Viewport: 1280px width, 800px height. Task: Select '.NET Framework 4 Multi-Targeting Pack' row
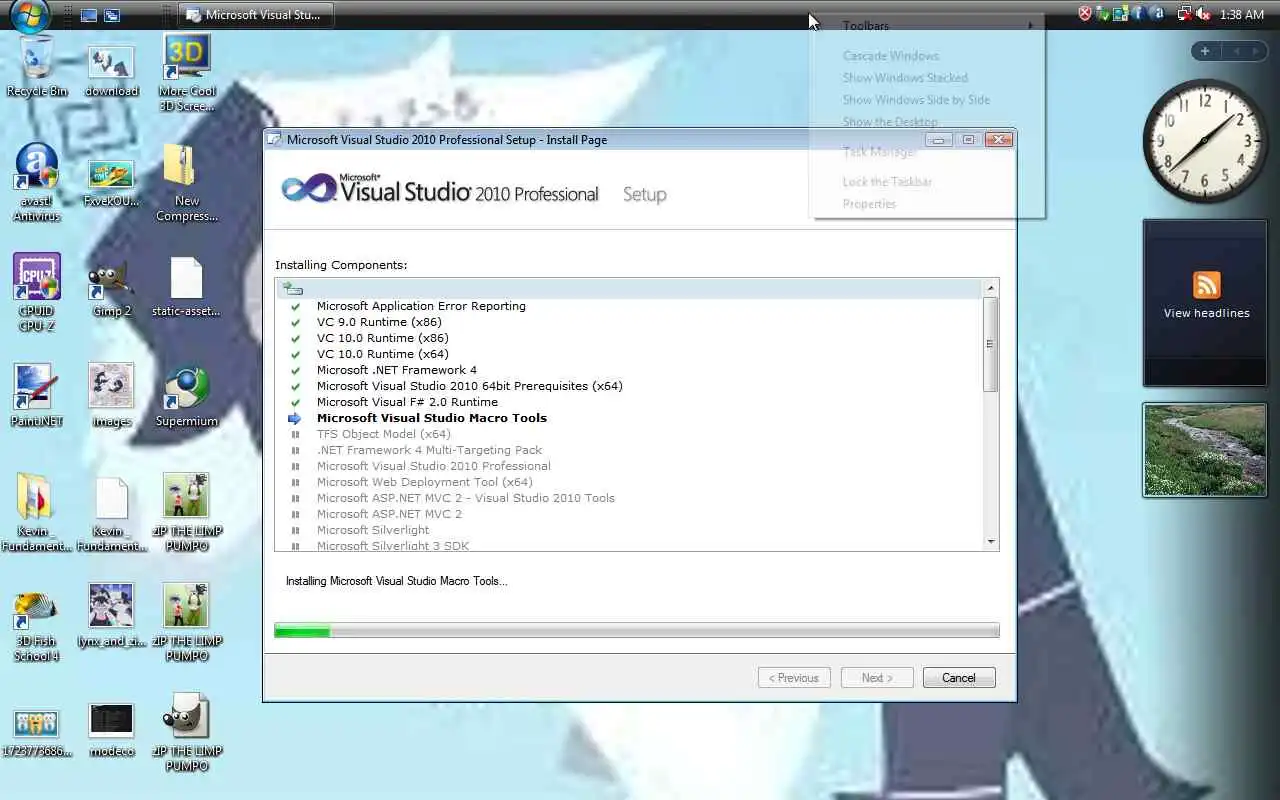tap(429, 450)
